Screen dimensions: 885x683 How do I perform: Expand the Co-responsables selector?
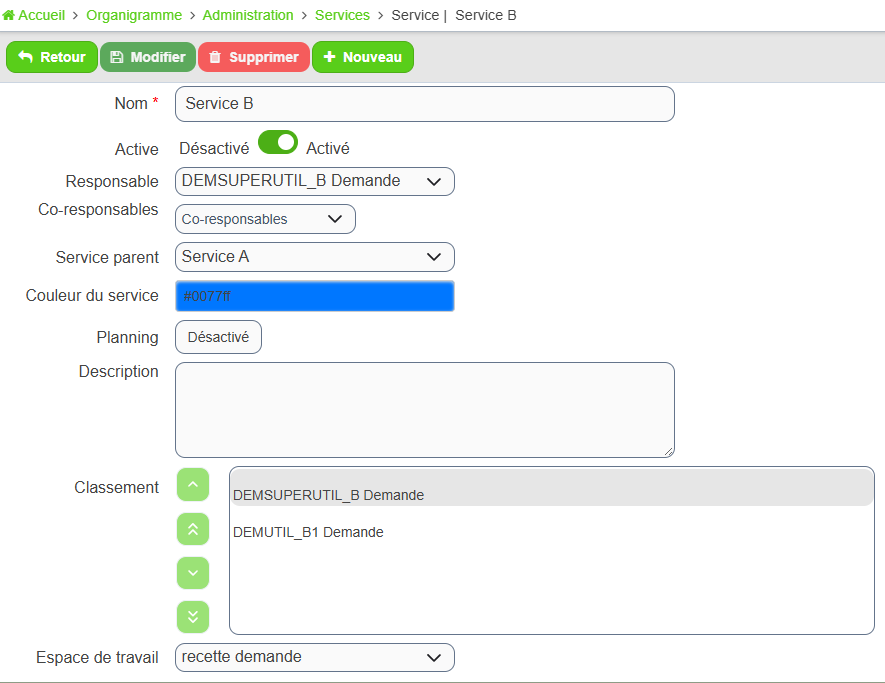point(265,219)
